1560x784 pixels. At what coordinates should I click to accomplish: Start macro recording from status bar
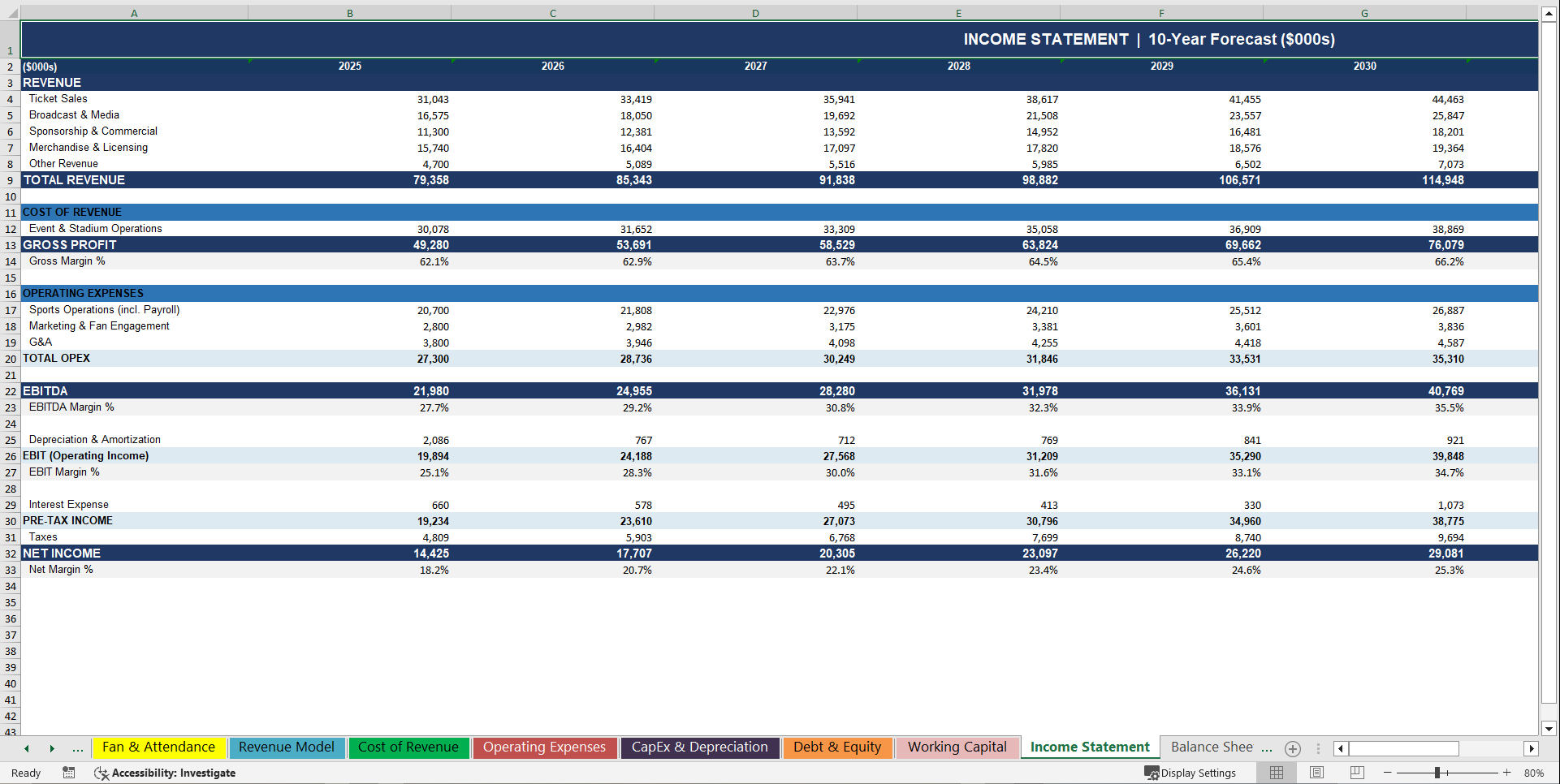tap(69, 773)
